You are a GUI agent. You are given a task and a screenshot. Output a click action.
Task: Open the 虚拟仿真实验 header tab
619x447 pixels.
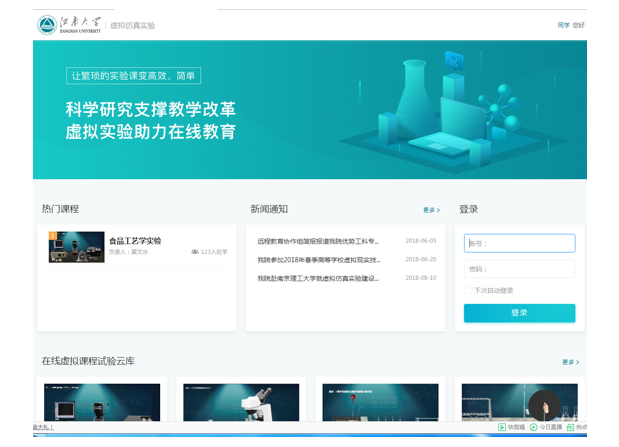click(x=132, y=25)
